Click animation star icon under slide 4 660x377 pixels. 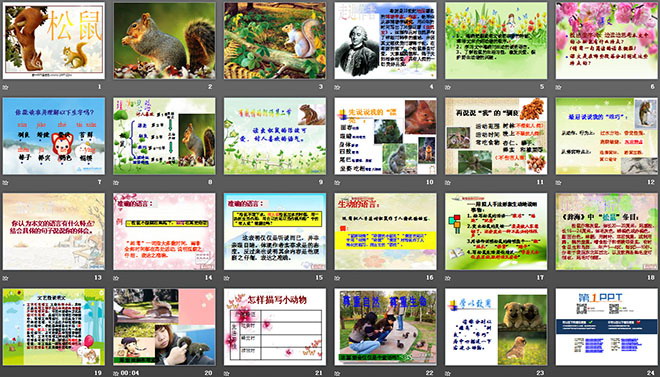[337, 87]
